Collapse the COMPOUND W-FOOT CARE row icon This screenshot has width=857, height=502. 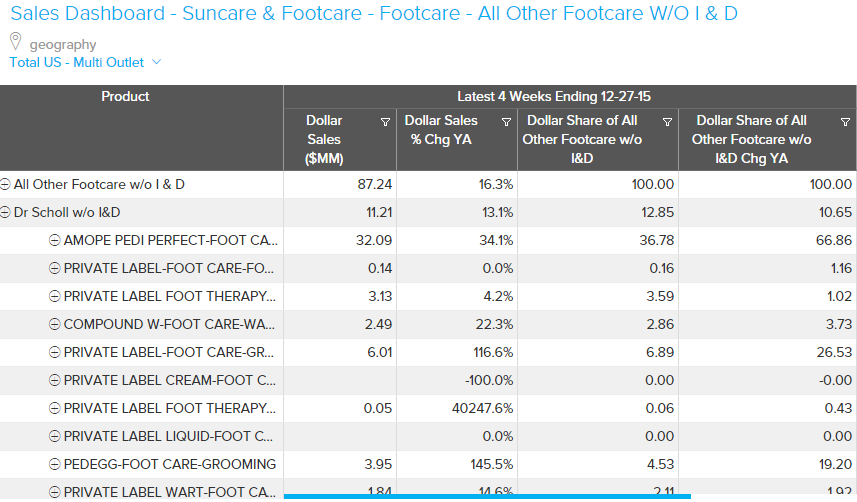(x=55, y=325)
